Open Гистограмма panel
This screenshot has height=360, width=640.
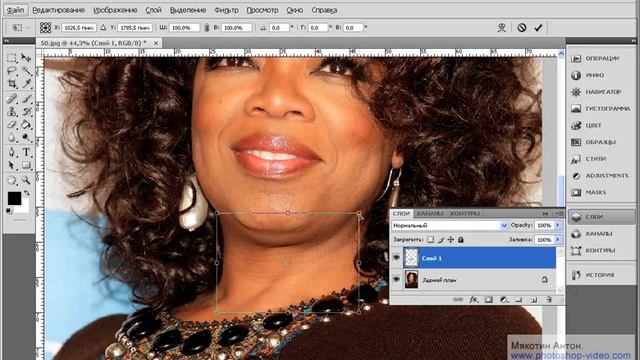[601, 109]
